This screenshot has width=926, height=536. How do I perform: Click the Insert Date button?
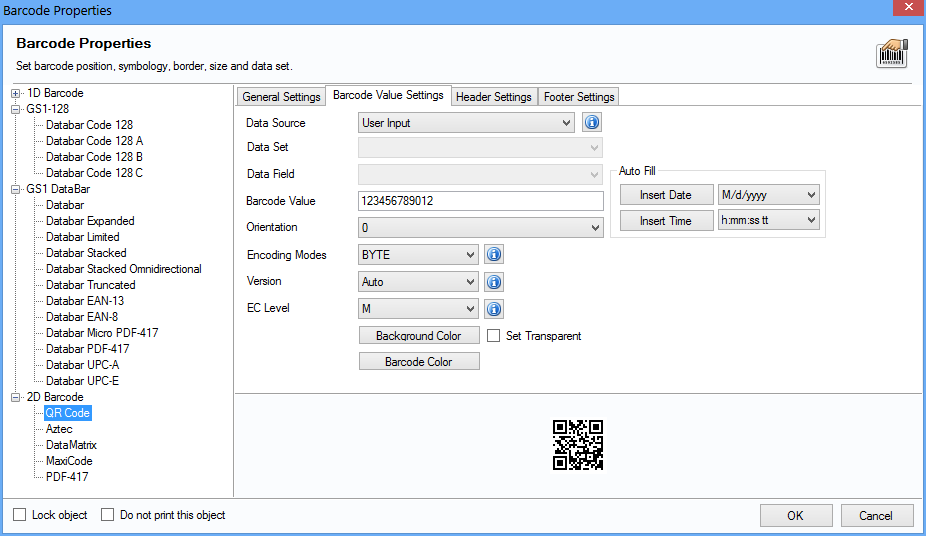pyautogui.click(x=665, y=195)
